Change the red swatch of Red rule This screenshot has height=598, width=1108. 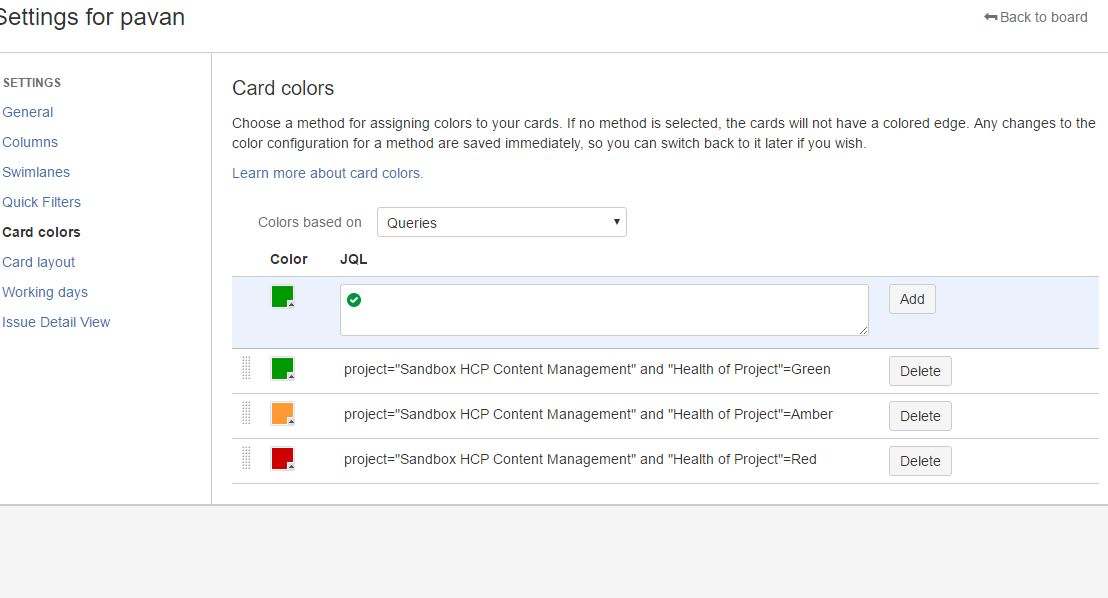click(x=283, y=459)
